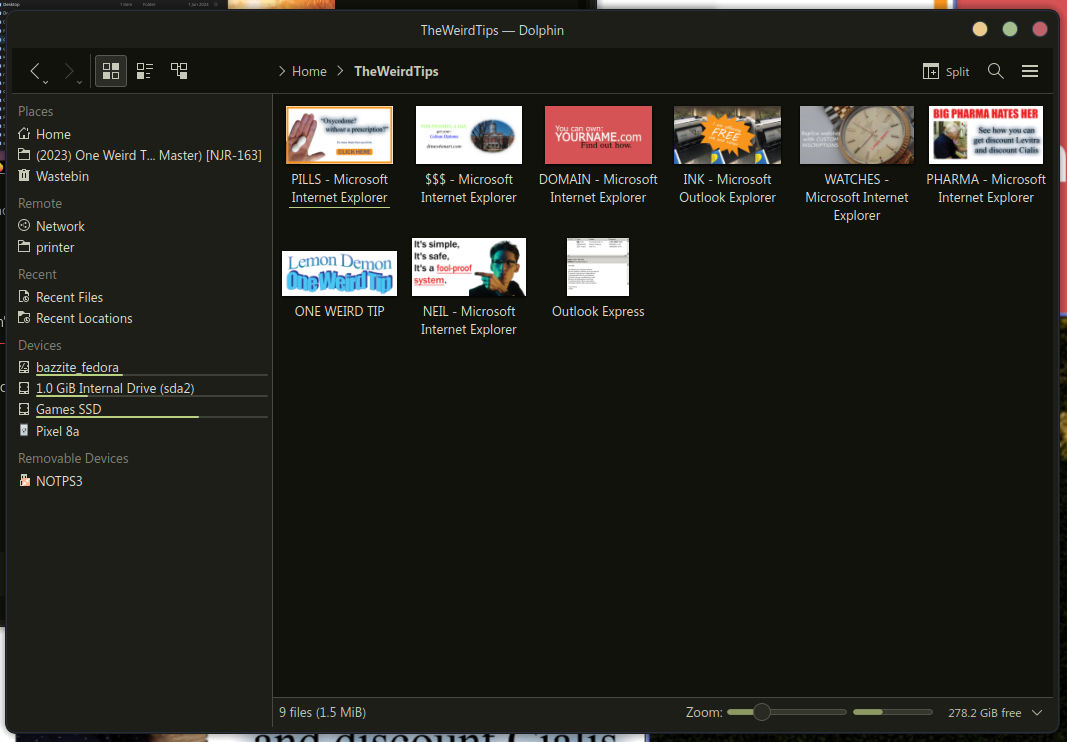Click the Pixel 8a phone icon
This screenshot has width=1067, height=742.
(x=24, y=431)
